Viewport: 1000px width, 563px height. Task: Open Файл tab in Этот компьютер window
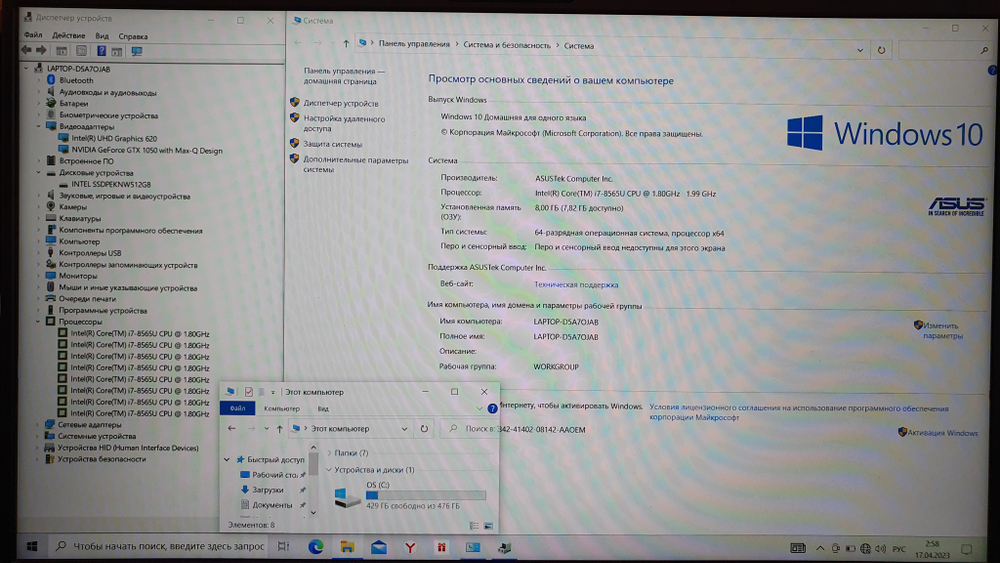237,408
